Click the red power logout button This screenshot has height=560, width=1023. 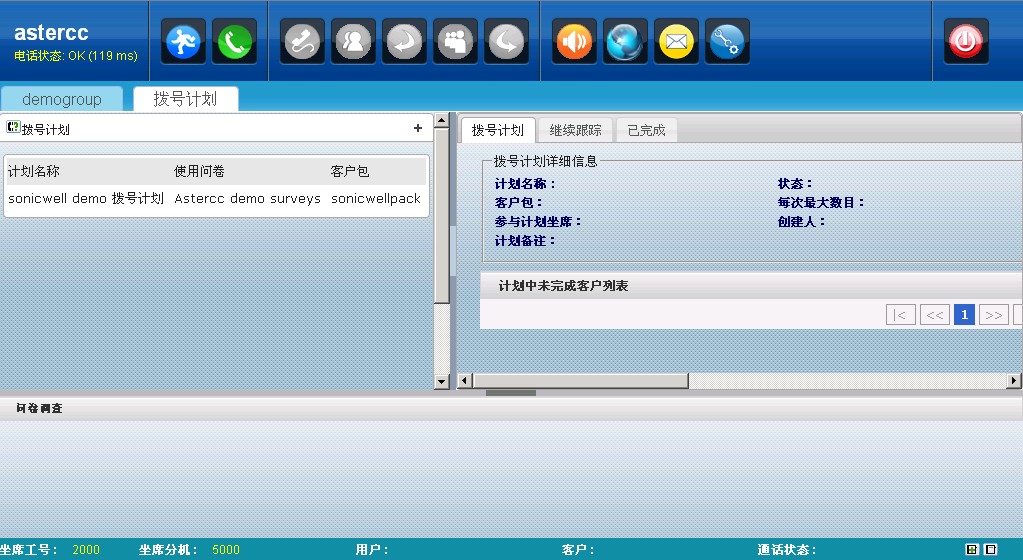pos(966,42)
